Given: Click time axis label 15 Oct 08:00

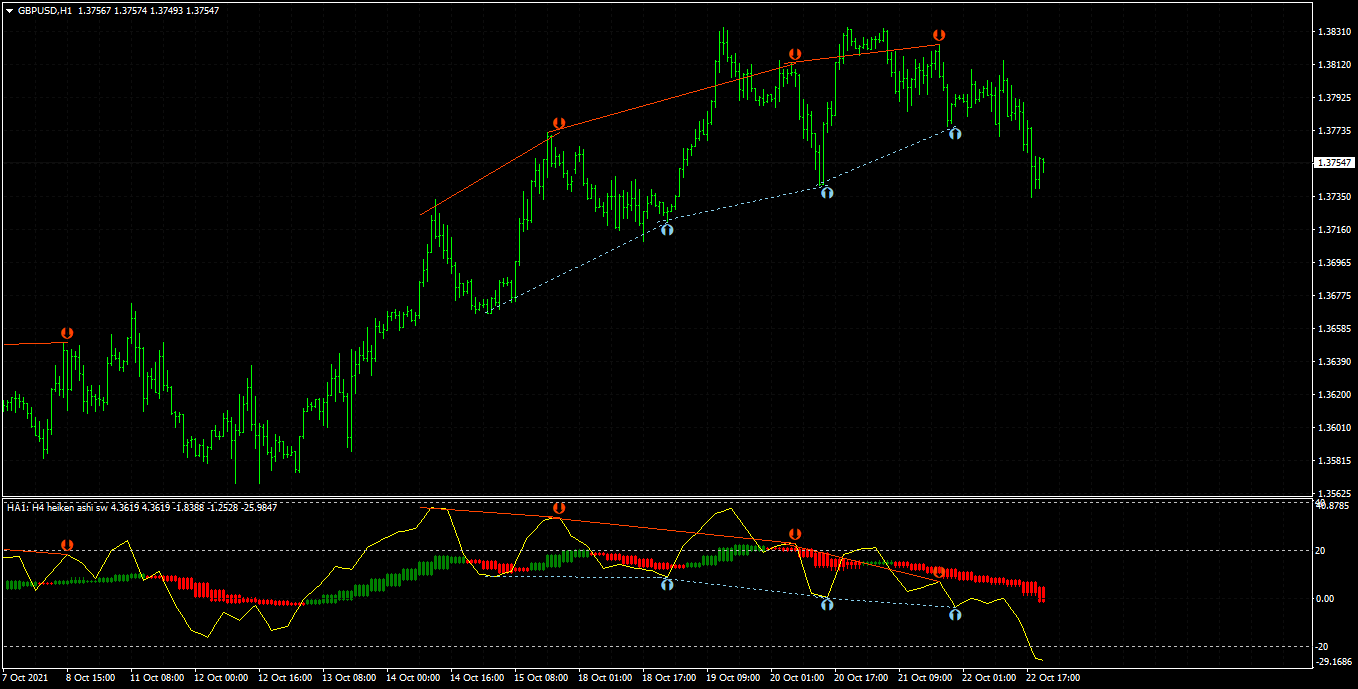Looking at the screenshot, I should point(540,678).
